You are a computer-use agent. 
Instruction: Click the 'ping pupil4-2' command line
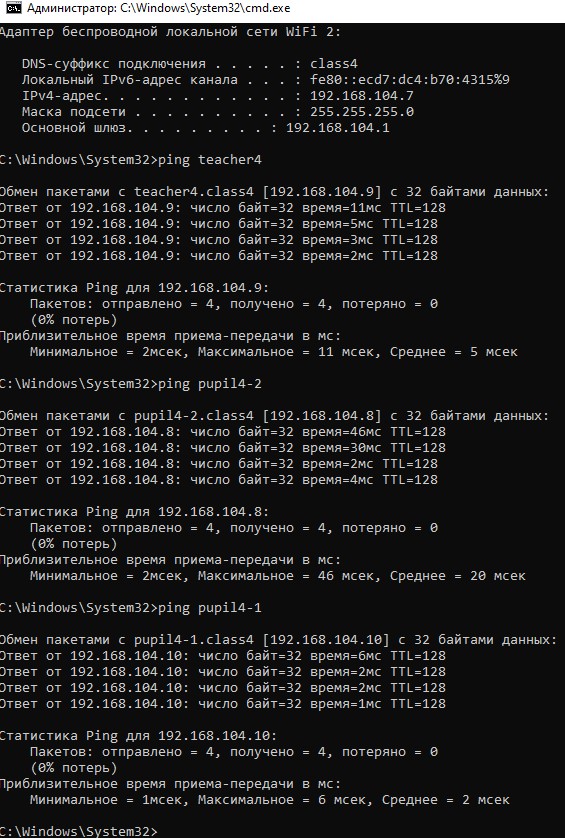131,384
